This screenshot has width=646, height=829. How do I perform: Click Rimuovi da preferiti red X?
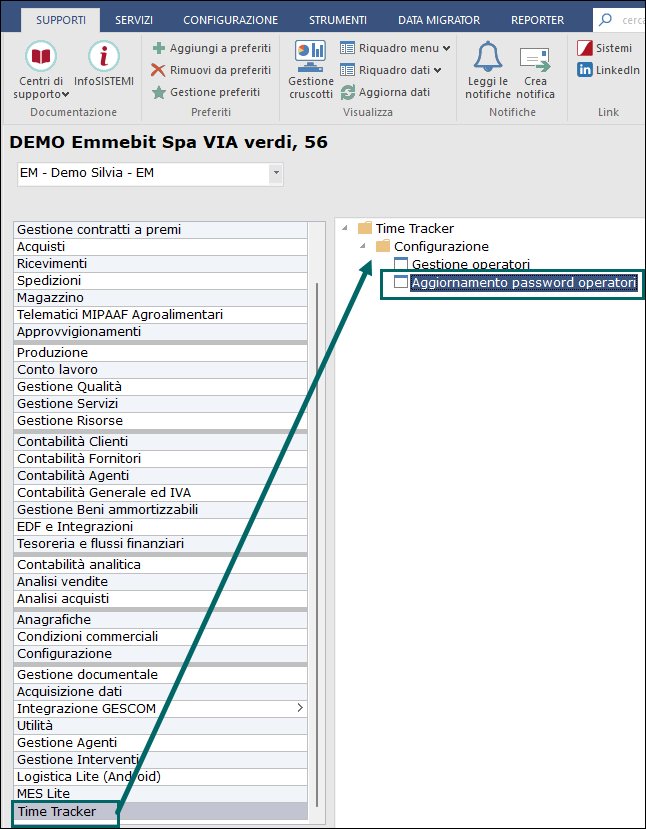(x=159, y=70)
